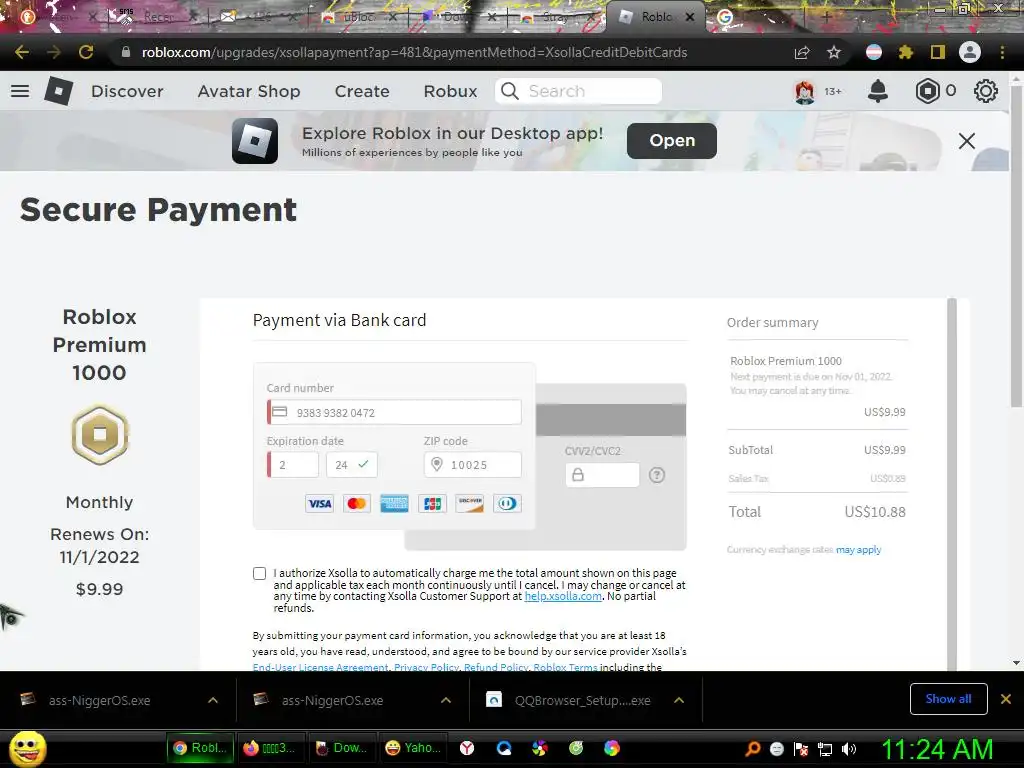The width and height of the screenshot is (1024, 768).
Task: Open the browser extensions puzzle icon
Action: (906, 52)
